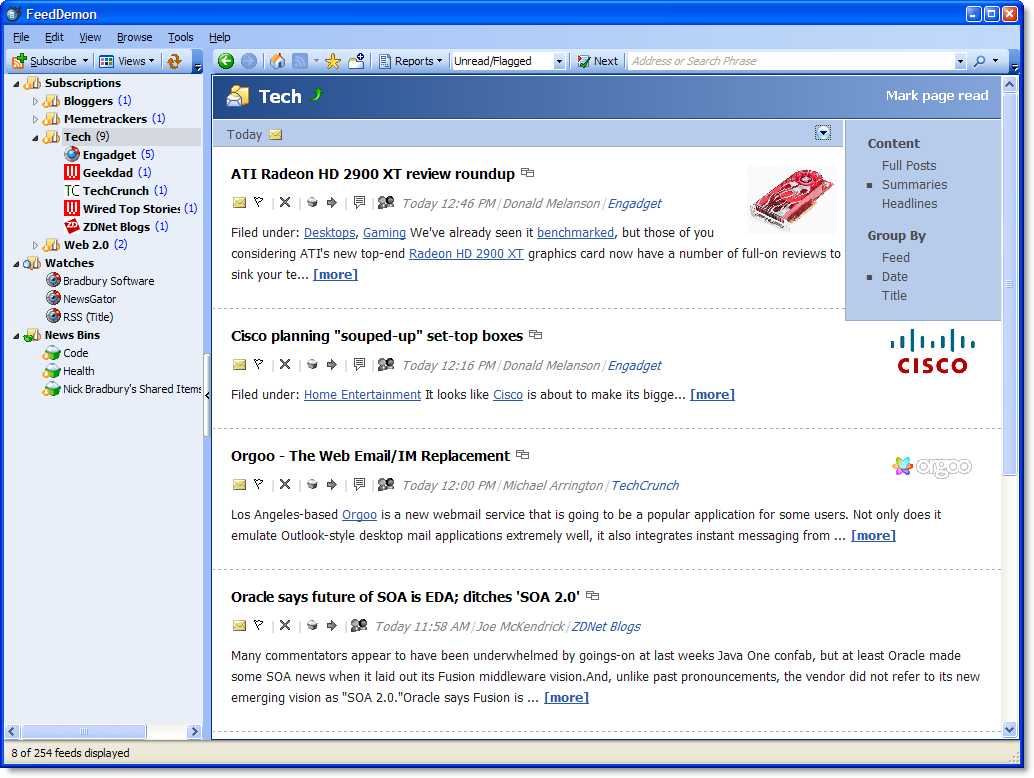Image resolution: width=1034 pixels, height=778 pixels.
Task: Click envelope icon under ATI Radeon article
Action: (x=239, y=202)
